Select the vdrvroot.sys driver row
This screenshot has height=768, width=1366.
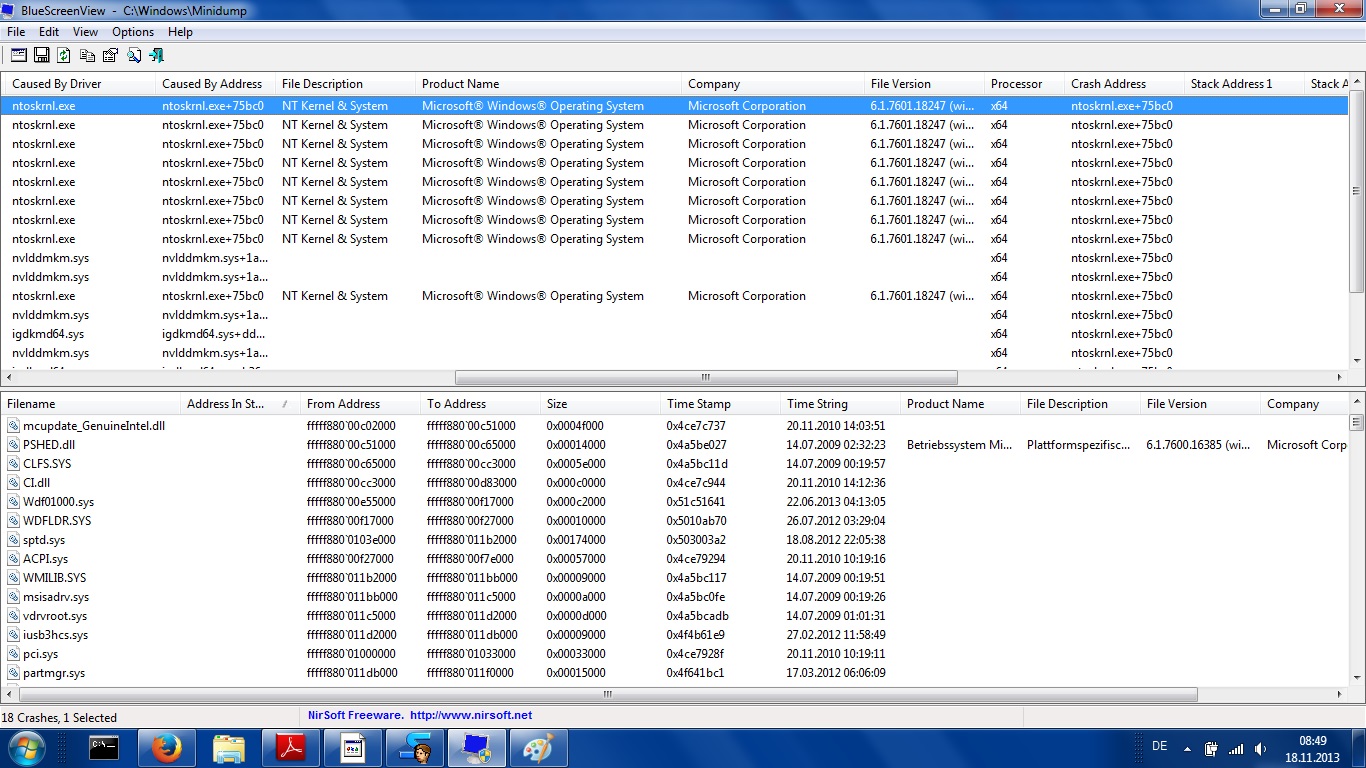click(675, 616)
